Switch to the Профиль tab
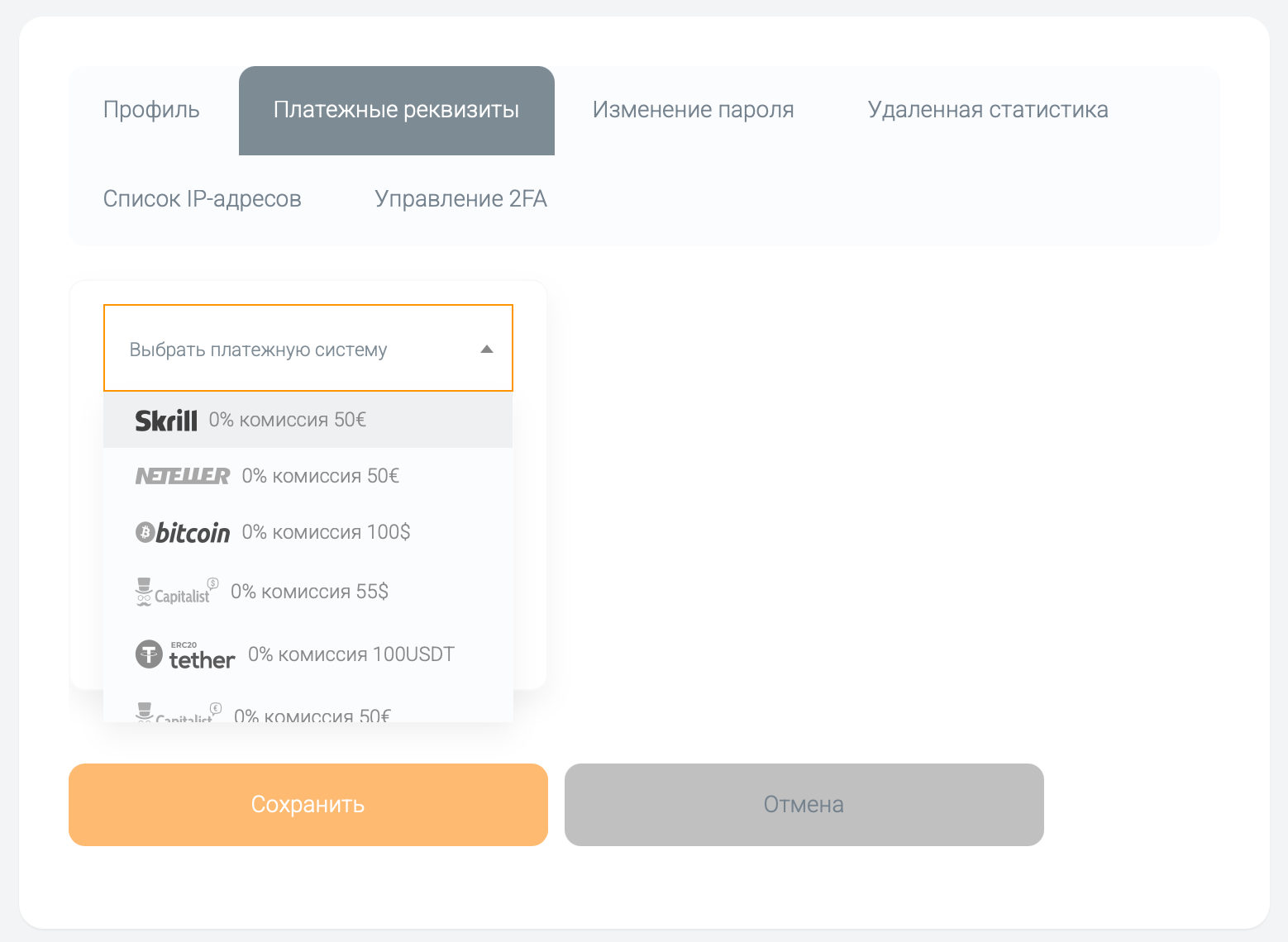Image resolution: width=1288 pixels, height=942 pixels. pos(151,110)
